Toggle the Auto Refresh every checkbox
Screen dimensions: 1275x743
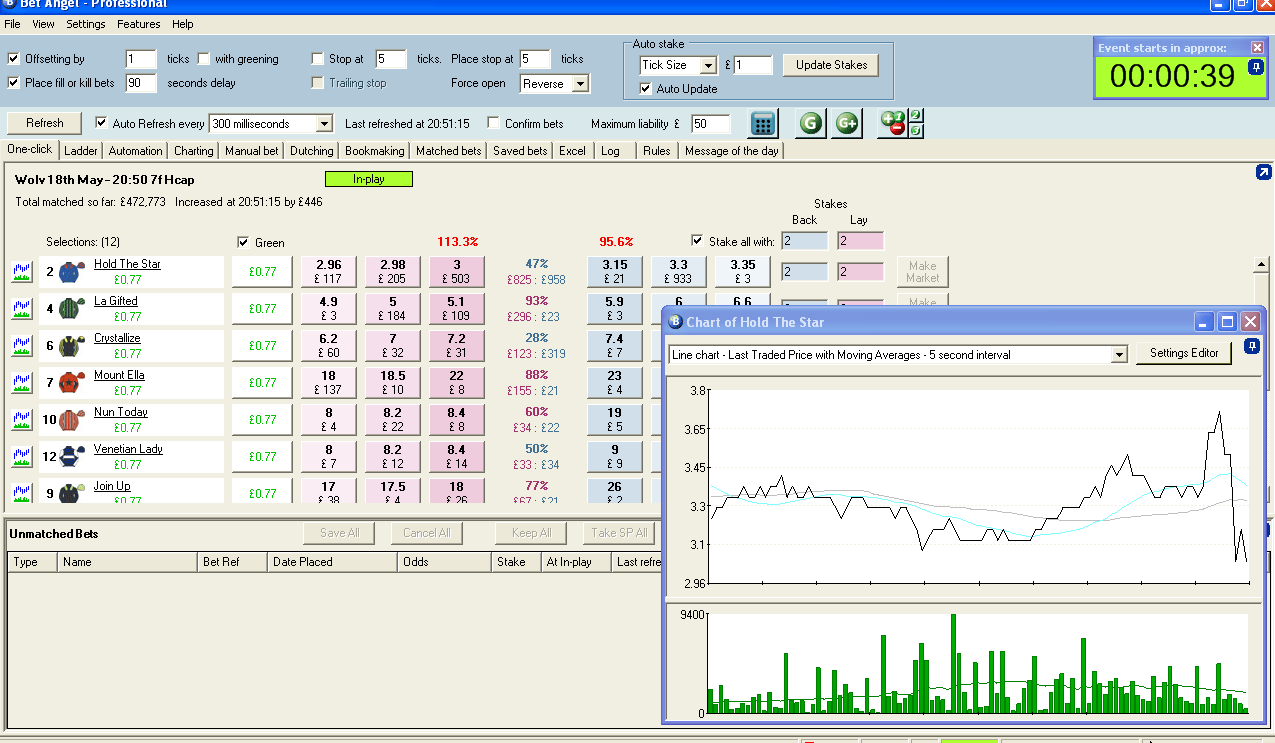pyautogui.click(x=101, y=123)
